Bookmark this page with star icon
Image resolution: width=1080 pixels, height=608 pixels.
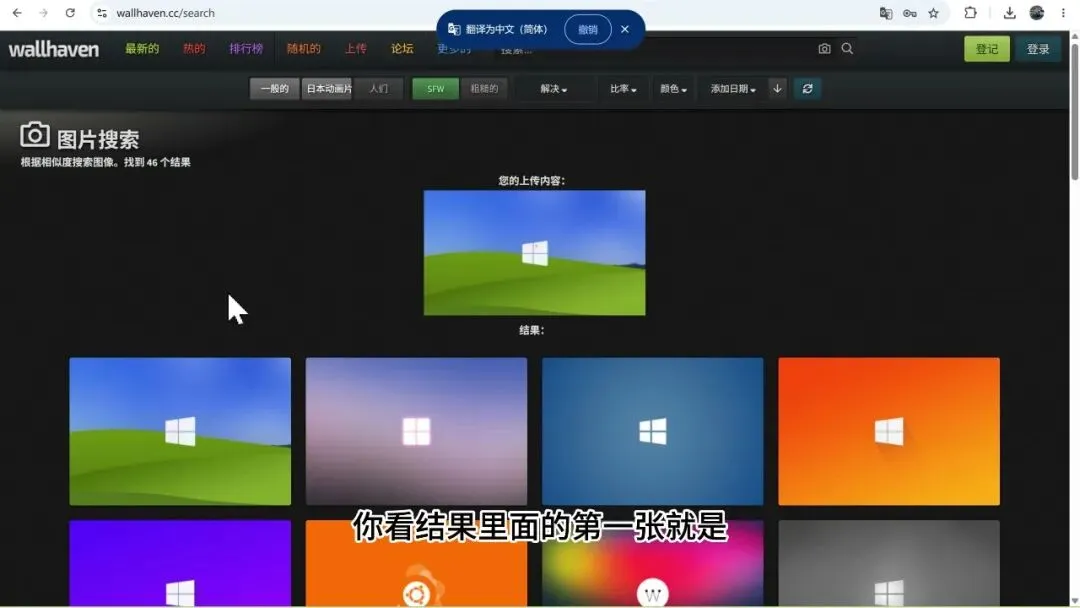933,13
